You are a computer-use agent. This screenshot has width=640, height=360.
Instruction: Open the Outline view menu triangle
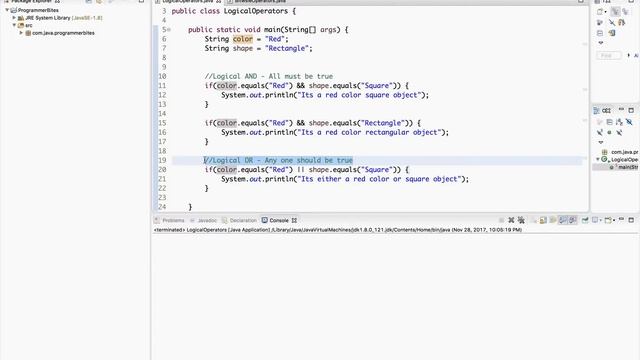pos(600,142)
